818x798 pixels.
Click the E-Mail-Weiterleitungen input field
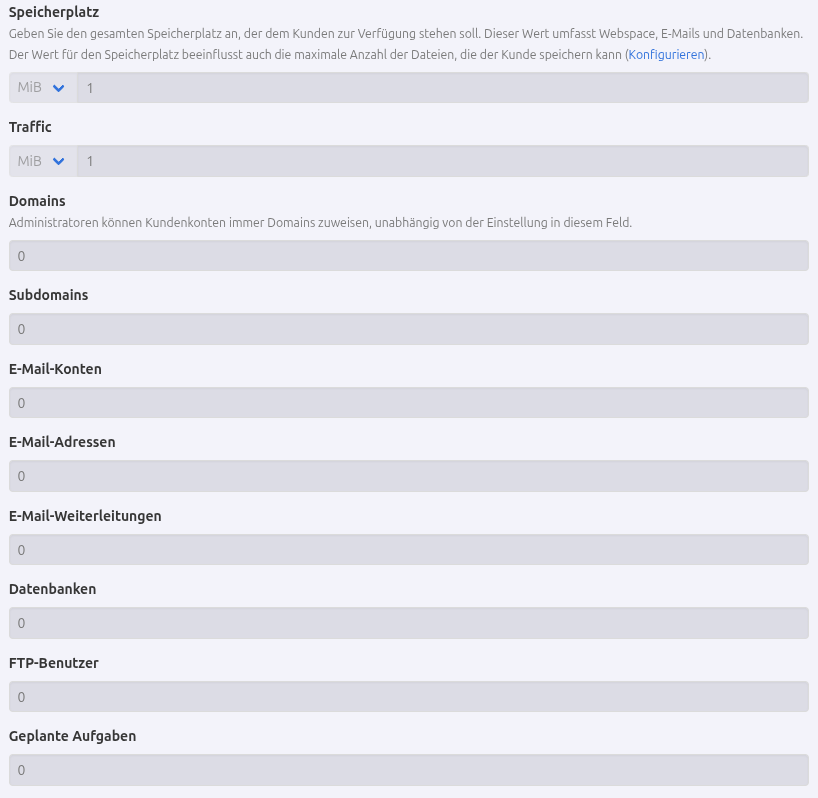409,550
